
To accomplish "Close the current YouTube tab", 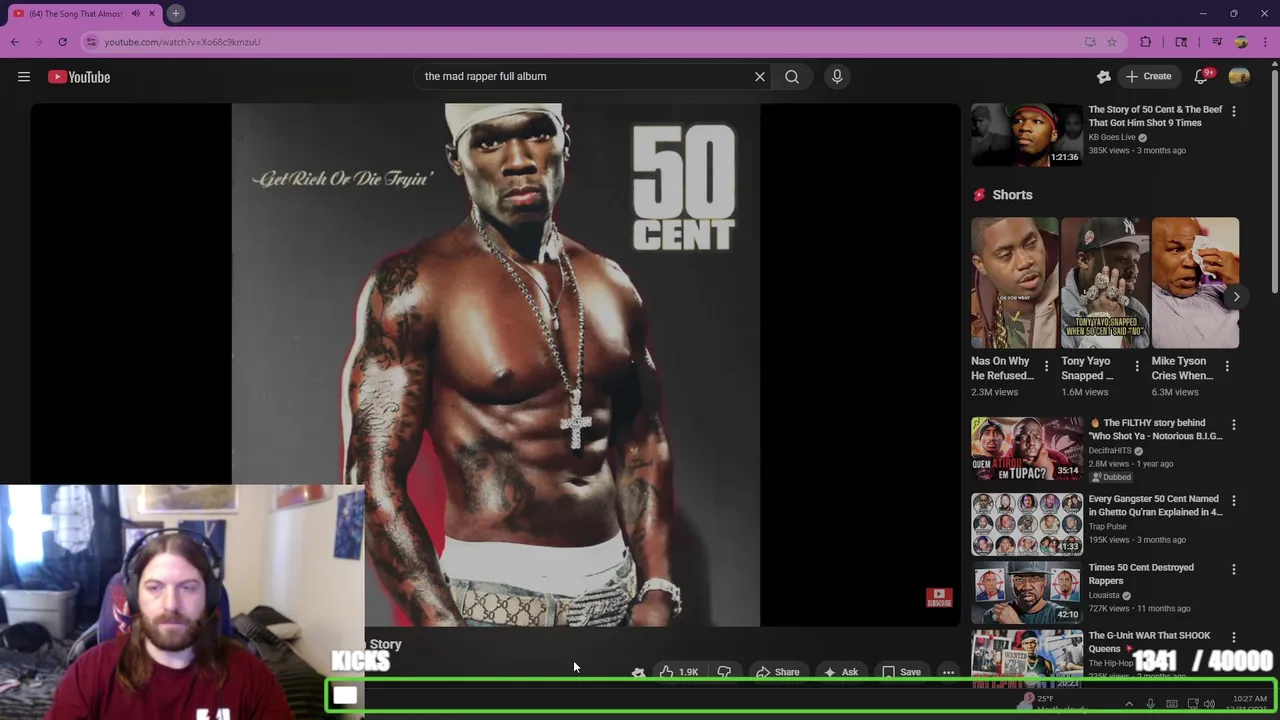I will point(152,13).
